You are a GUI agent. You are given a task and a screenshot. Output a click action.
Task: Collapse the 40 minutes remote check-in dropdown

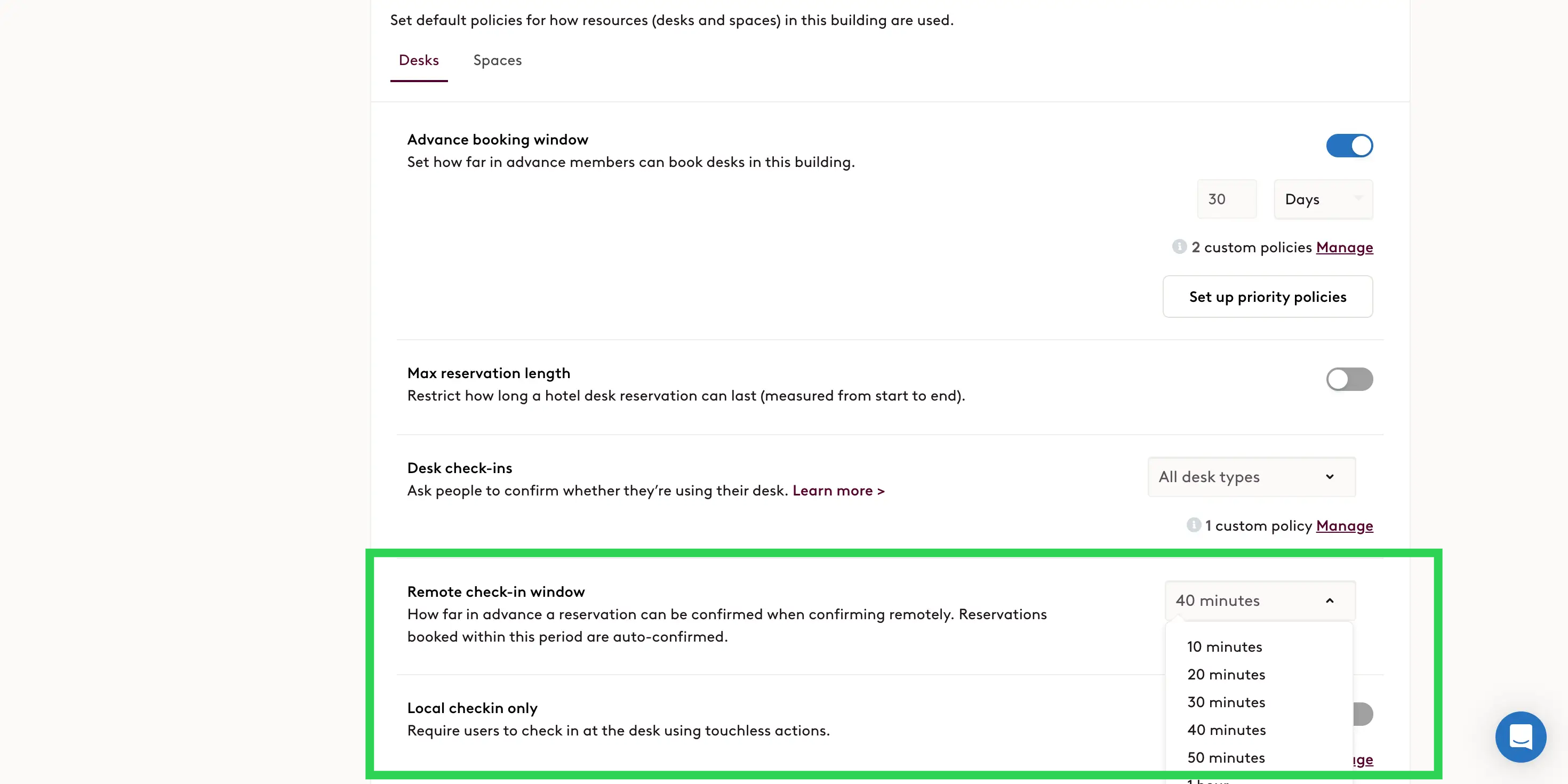coord(1259,601)
